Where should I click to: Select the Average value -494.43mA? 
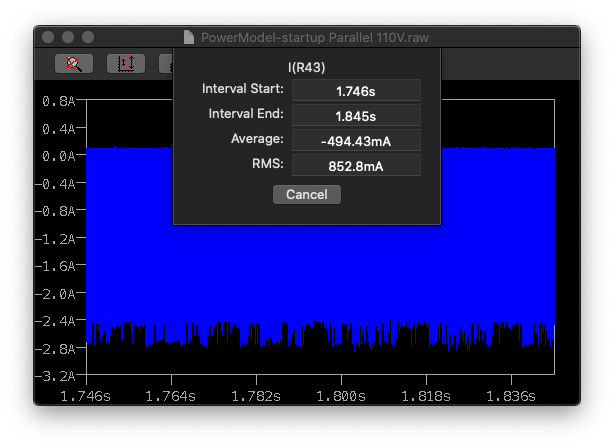click(x=356, y=141)
